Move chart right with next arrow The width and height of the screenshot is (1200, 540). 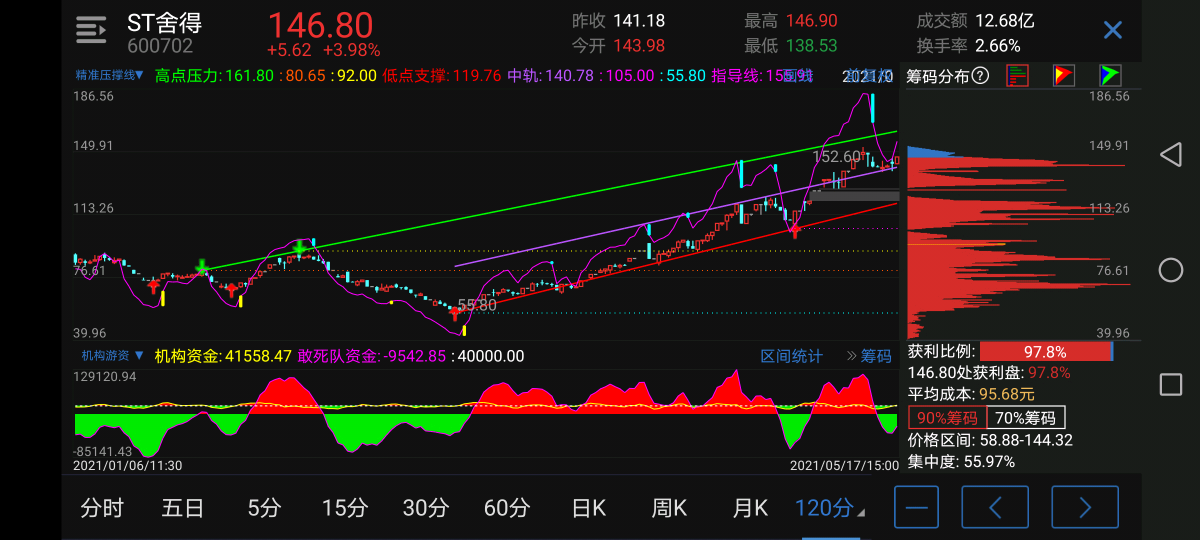(x=1084, y=508)
